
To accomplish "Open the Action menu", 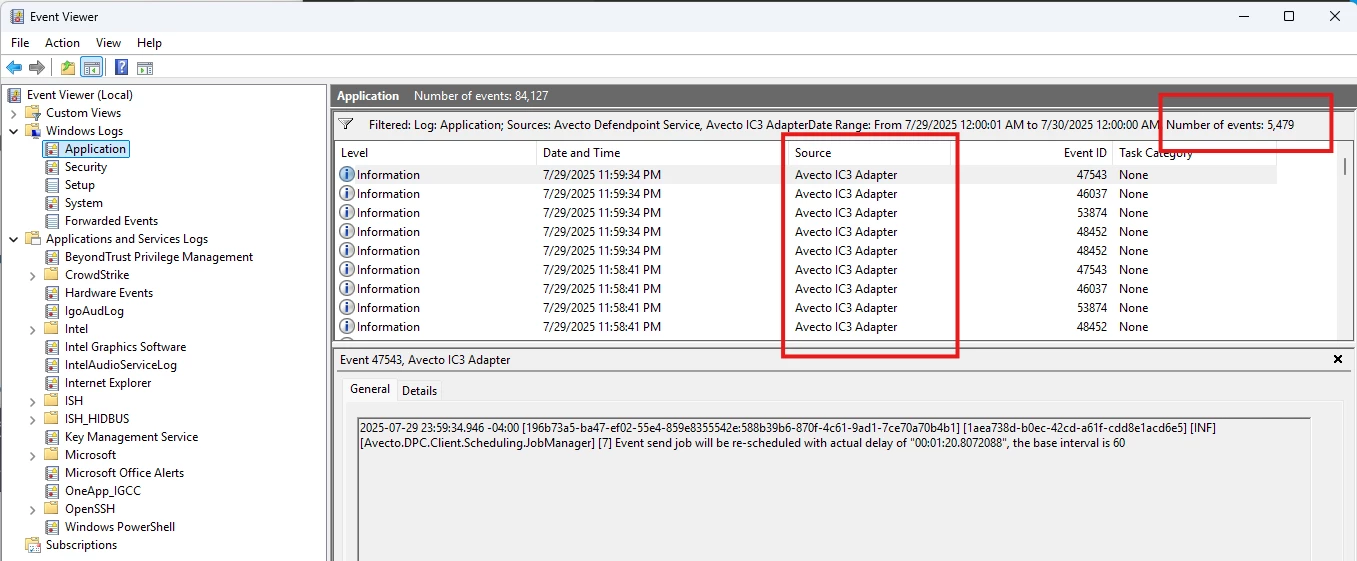I will click(62, 43).
